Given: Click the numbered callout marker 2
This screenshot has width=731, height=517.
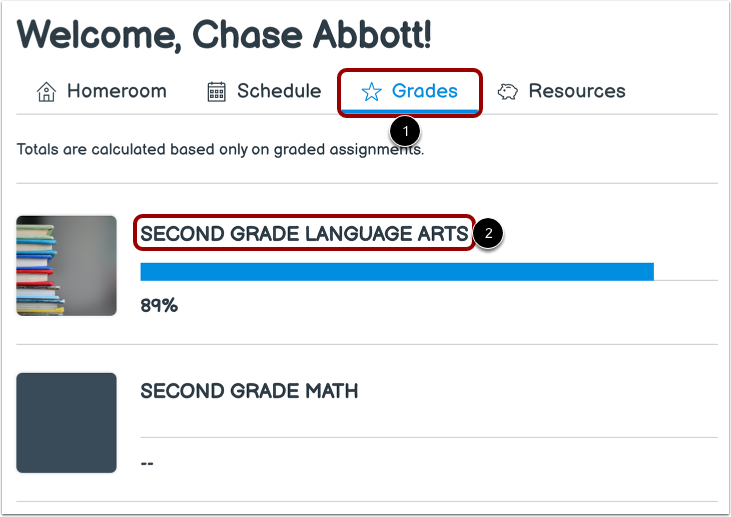Looking at the screenshot, I should click(x=488, y=234).
